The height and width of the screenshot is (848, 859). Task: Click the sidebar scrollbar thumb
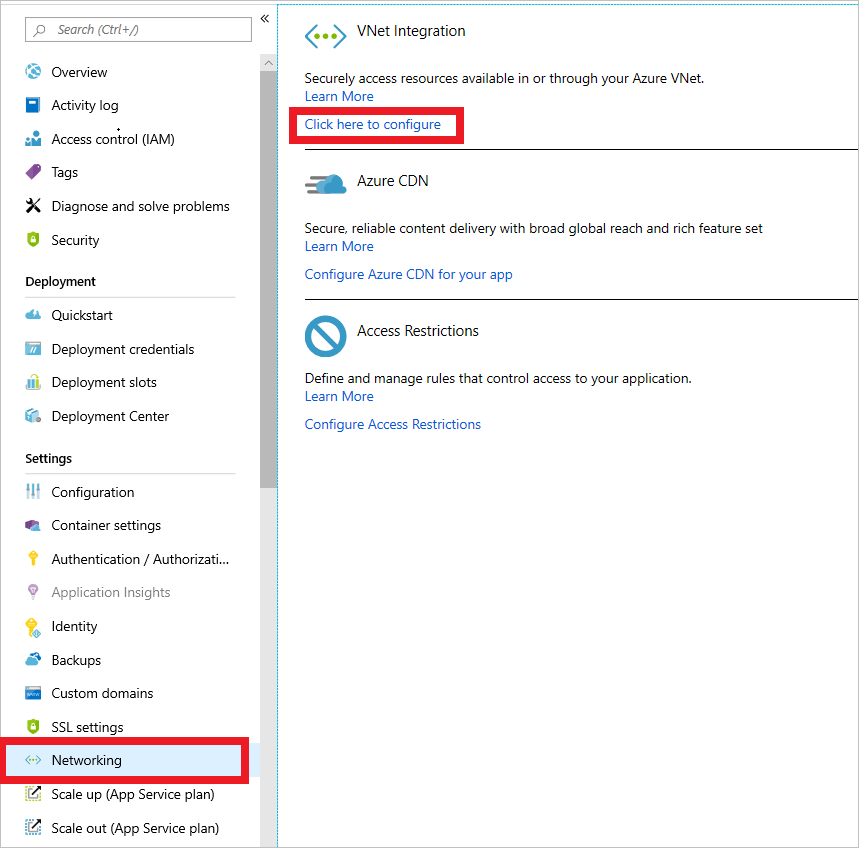tap(268, 279)
